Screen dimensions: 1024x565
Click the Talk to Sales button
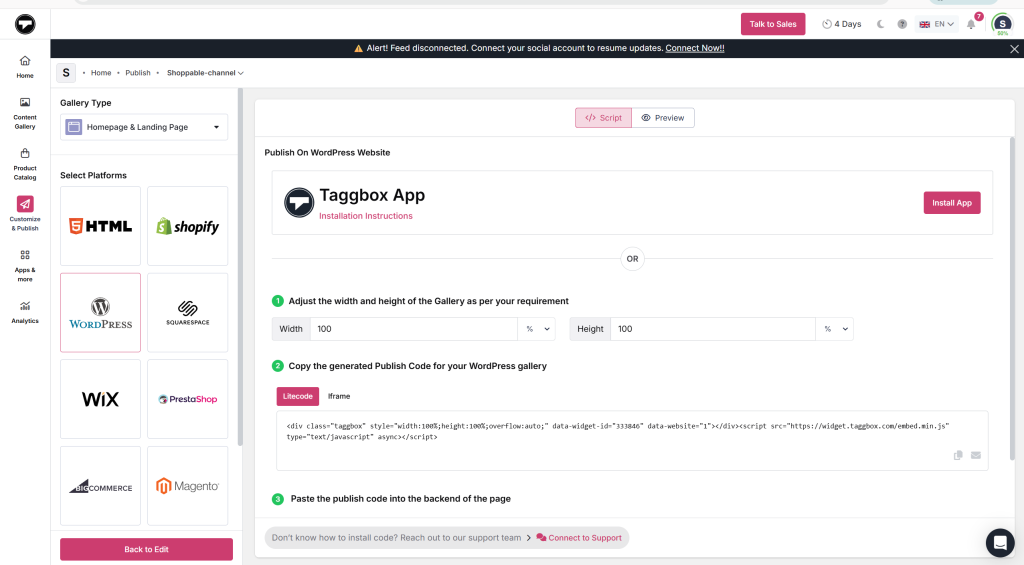coord(773,24)
